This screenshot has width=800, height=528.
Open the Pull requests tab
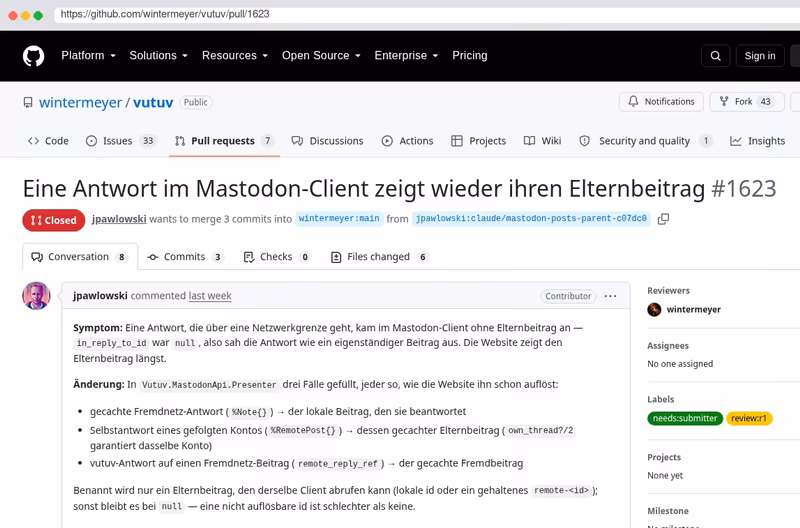[224, 141]
